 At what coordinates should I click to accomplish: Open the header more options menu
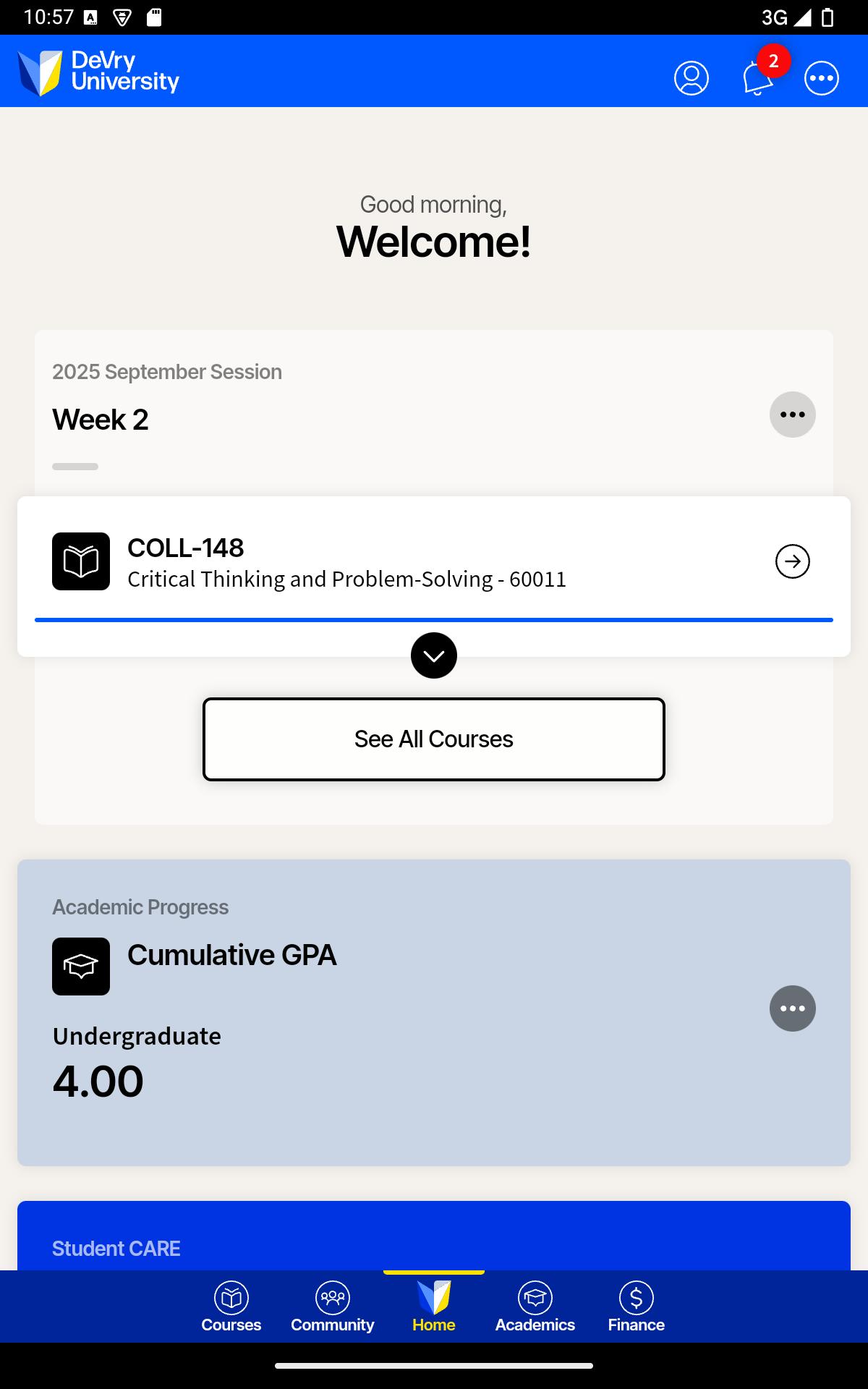coord(822,78)
